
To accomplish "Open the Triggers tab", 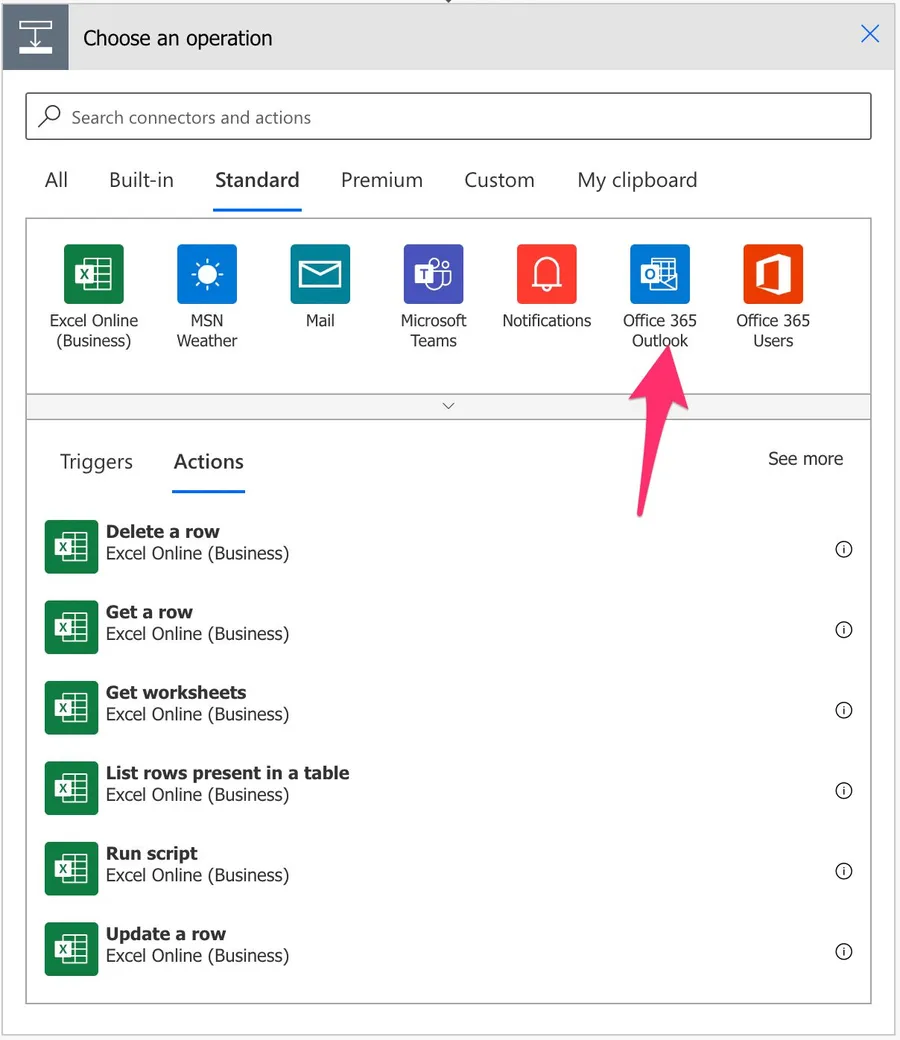I will pos(96,462).
